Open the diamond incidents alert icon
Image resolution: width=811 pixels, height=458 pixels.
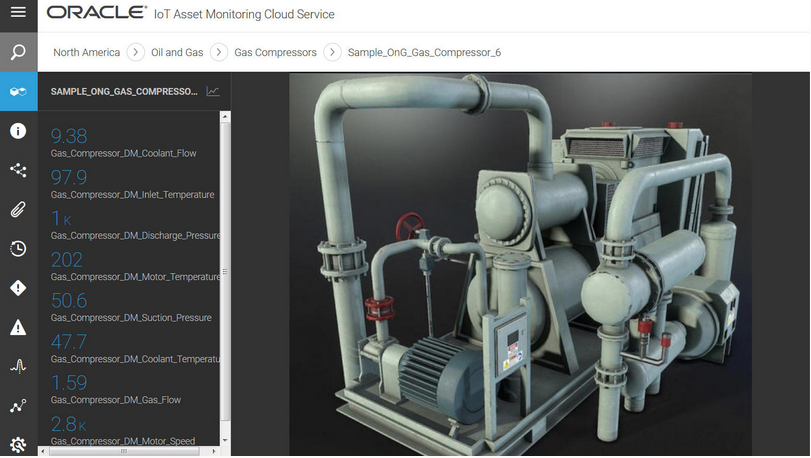tap(18, 288)
